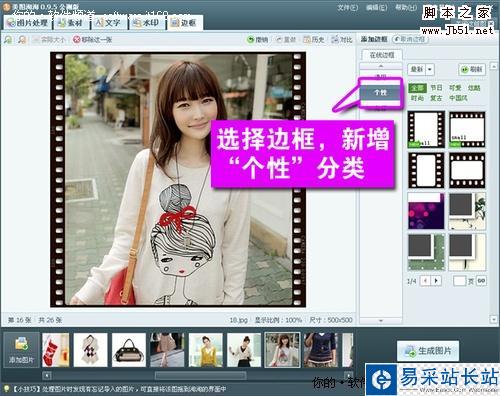Switch to the 水印 tab
This screenshot has height=396, width=500.
(146, 23)
